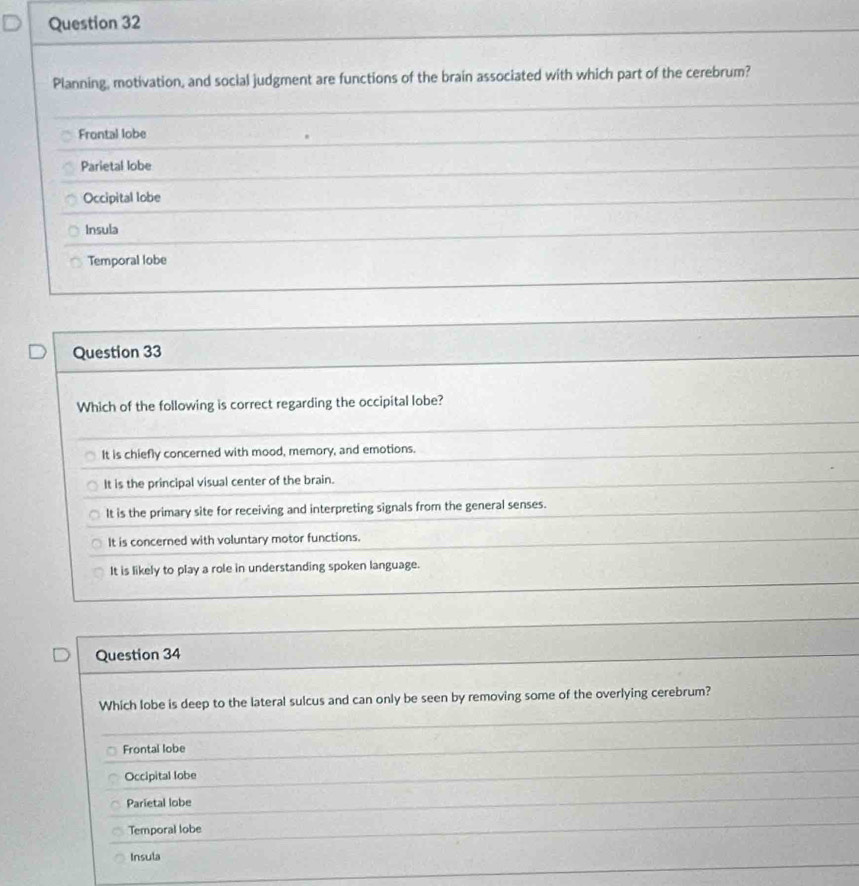
Task: Select radio for mood, memory, and emotions
Action: click(90, 452)
